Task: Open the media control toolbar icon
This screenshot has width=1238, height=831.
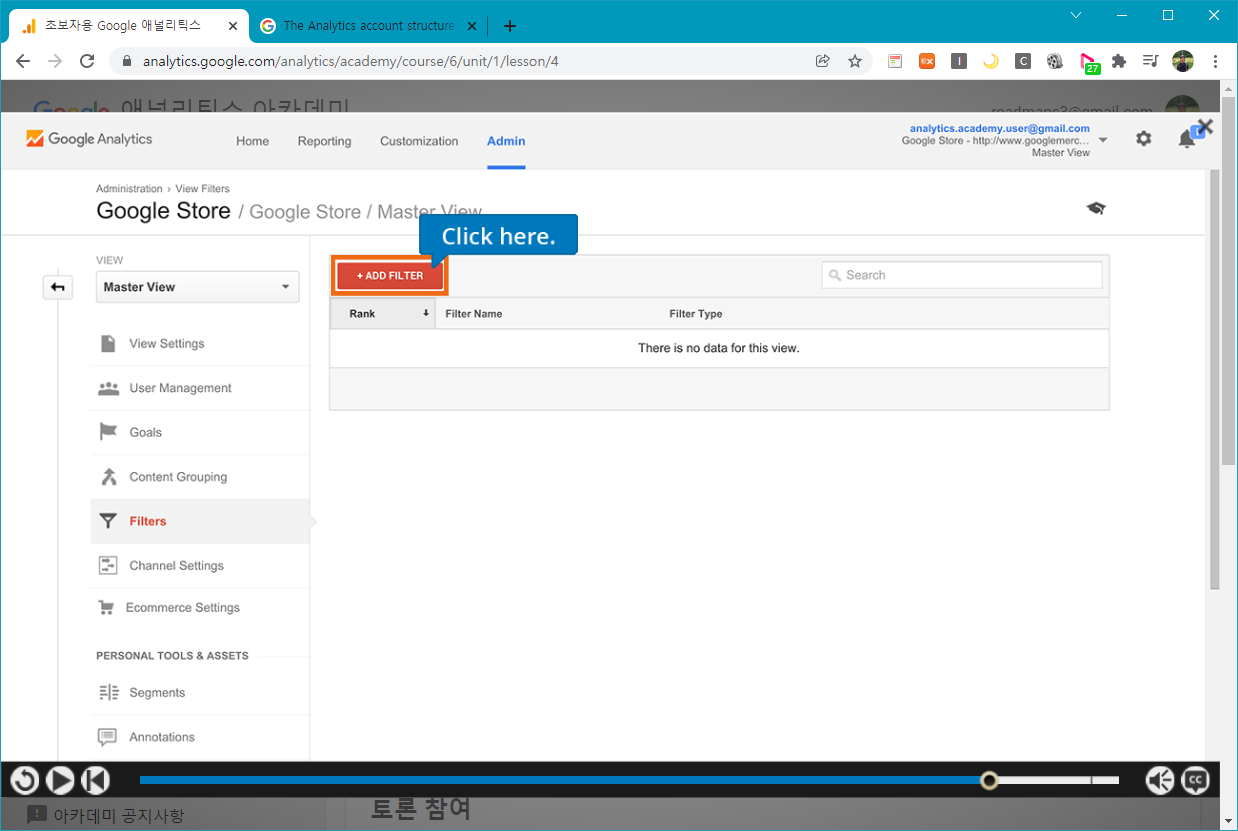Action: pyautogui.click(x=1151, y=61)
